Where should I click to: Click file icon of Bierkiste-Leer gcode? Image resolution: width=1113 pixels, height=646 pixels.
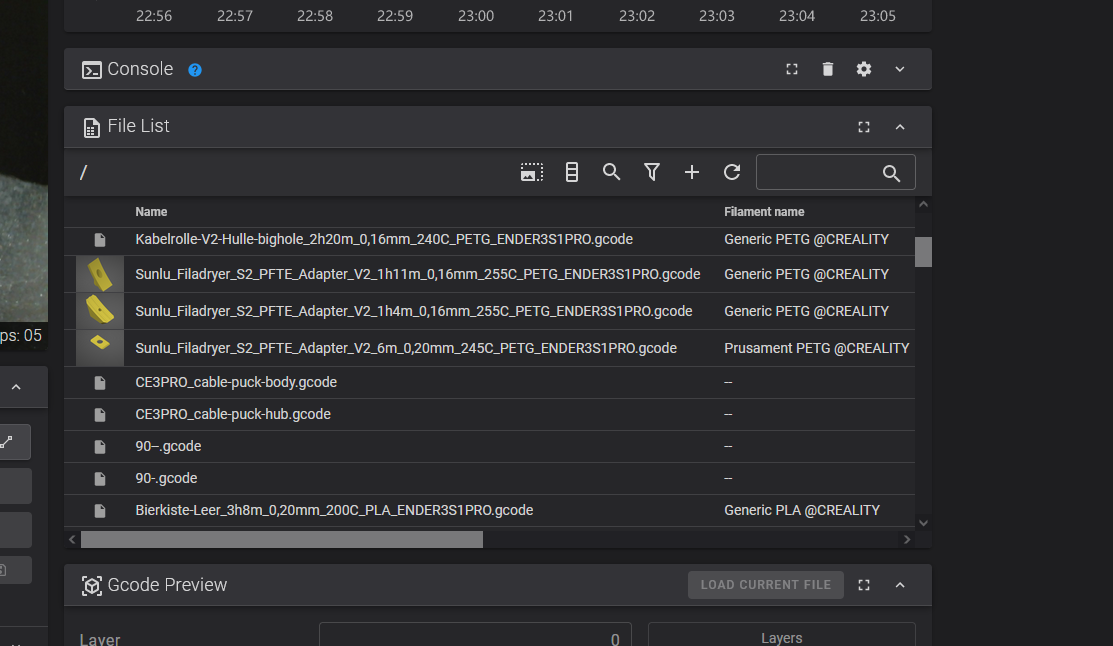(x=100, y=510)
